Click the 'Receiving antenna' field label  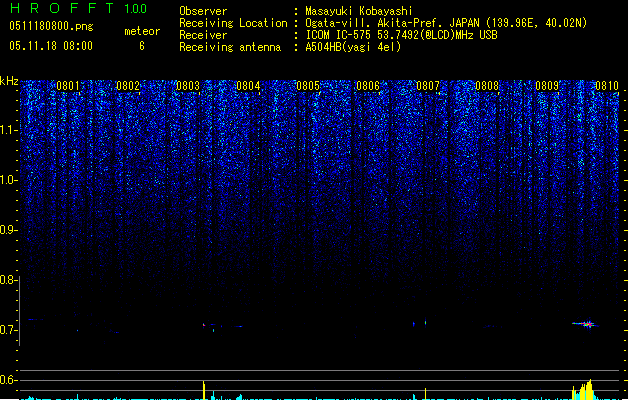[x=230, y=47]
